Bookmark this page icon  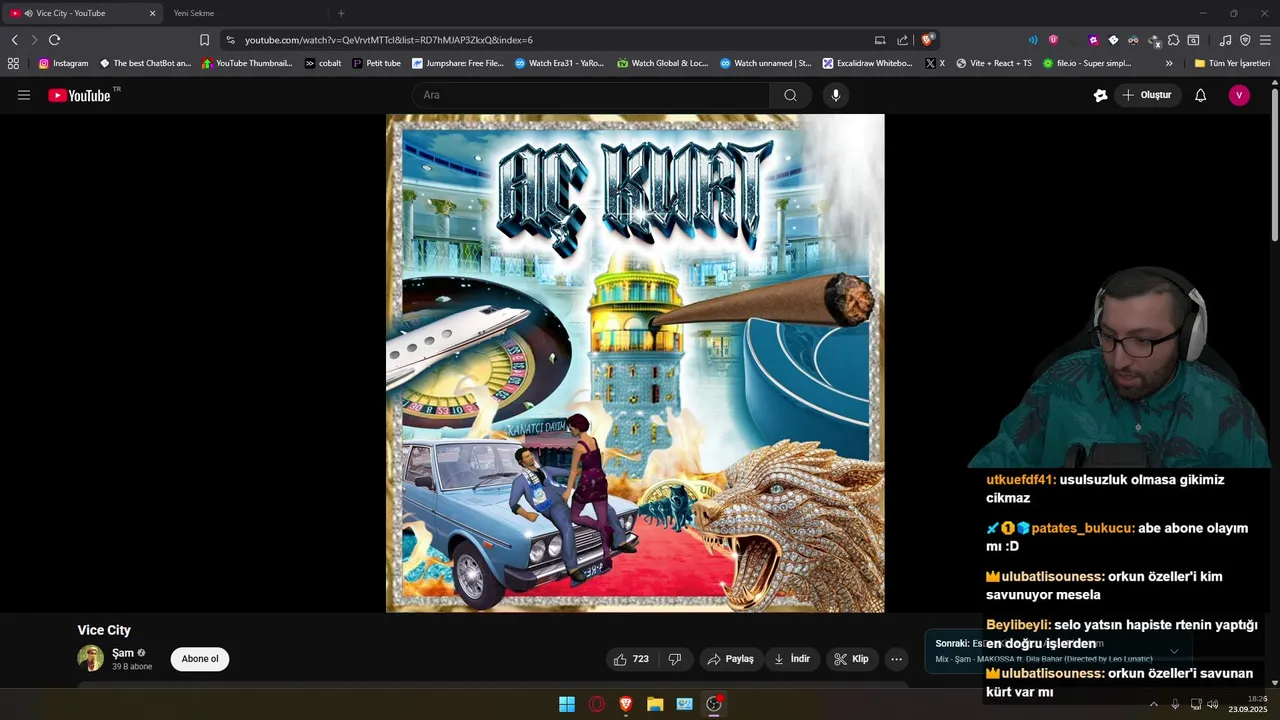pos(204,40)
